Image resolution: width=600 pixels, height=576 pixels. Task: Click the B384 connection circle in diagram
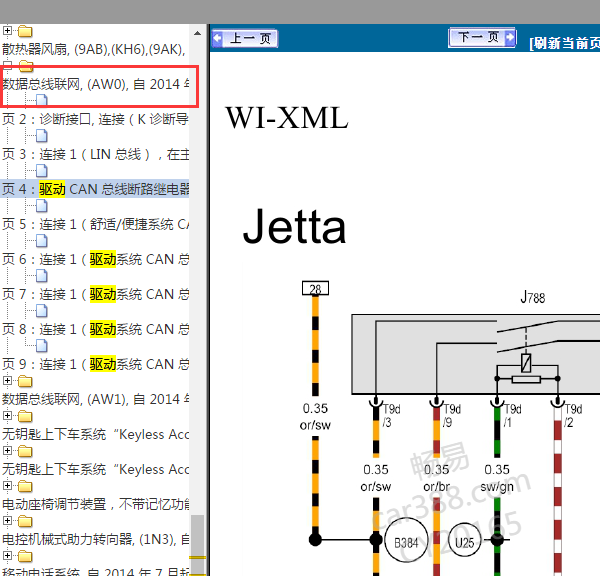(406, 542)
